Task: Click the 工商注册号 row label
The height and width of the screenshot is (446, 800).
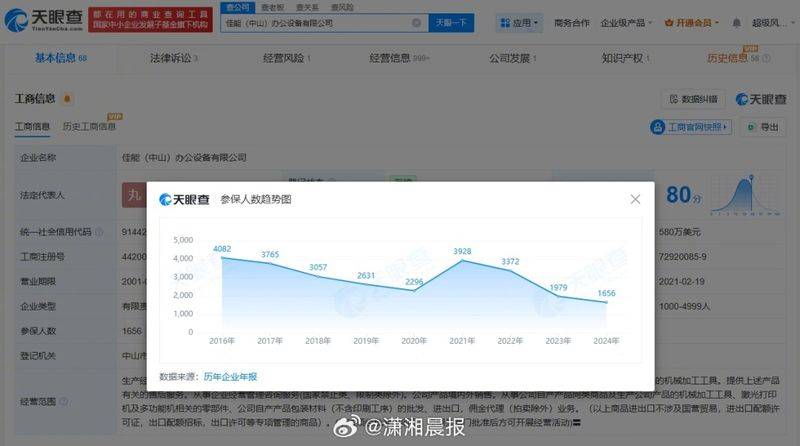Action: pos(42,257)
